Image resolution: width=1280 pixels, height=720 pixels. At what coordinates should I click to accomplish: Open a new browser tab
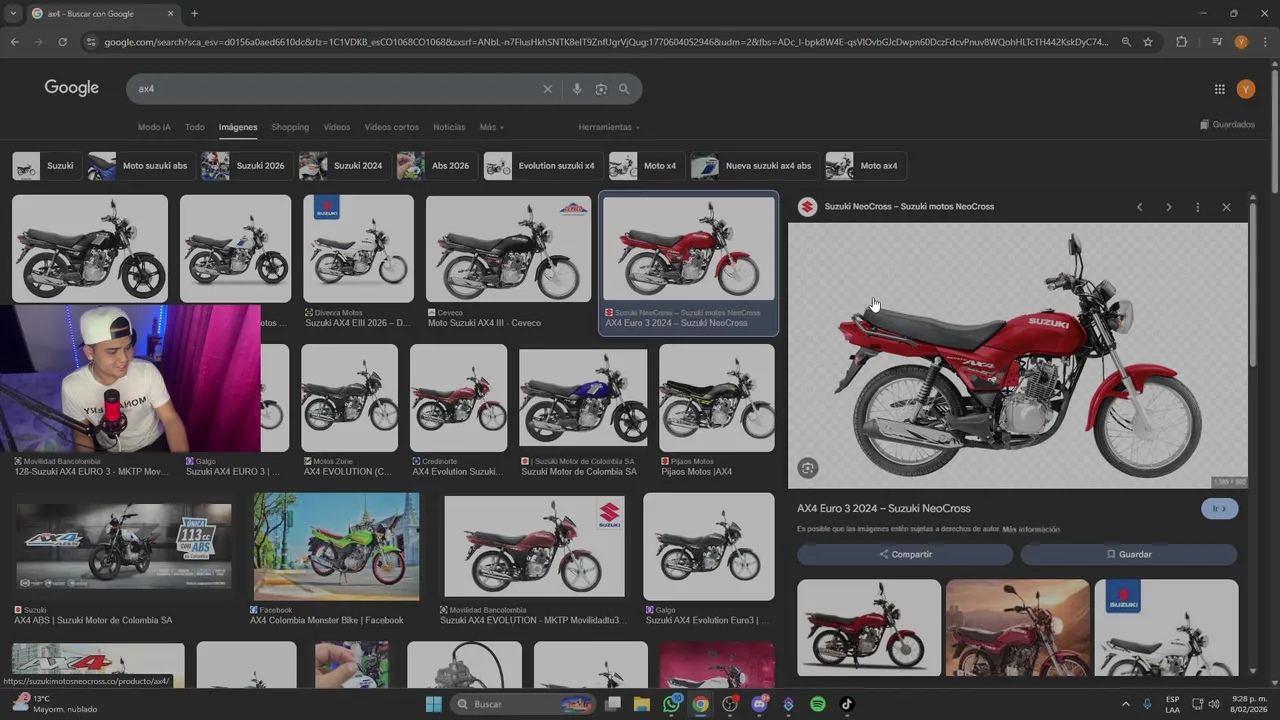click(194, 14)
